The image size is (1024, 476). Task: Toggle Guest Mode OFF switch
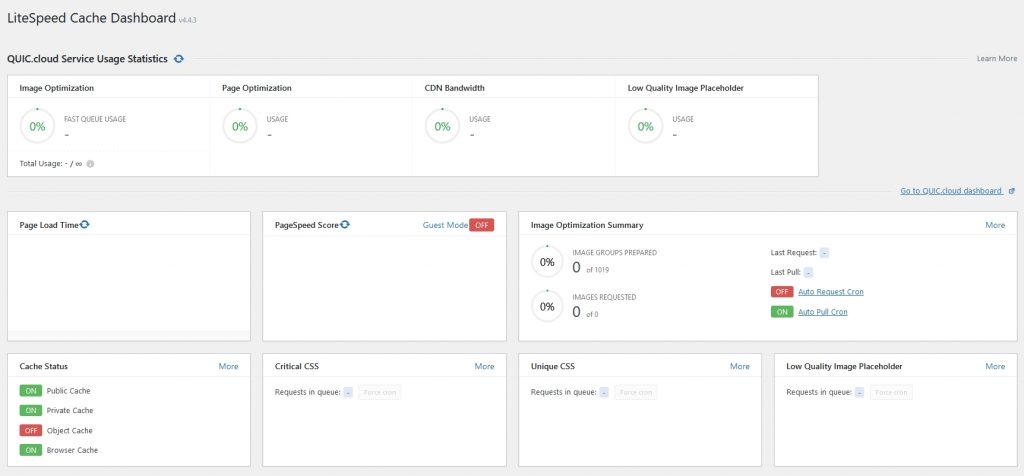pos(482,225)
